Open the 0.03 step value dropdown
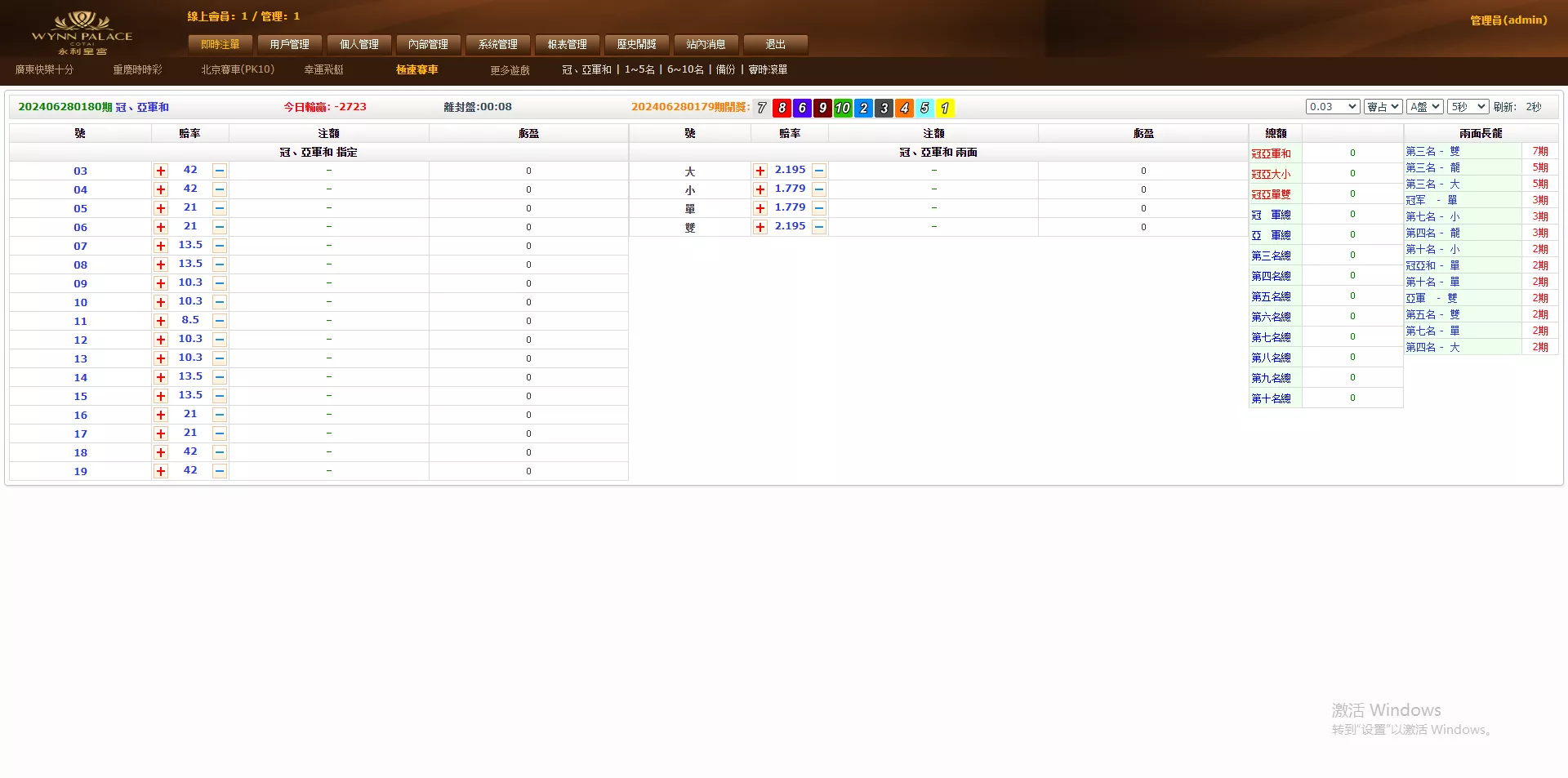 (x=1332, y=107)
